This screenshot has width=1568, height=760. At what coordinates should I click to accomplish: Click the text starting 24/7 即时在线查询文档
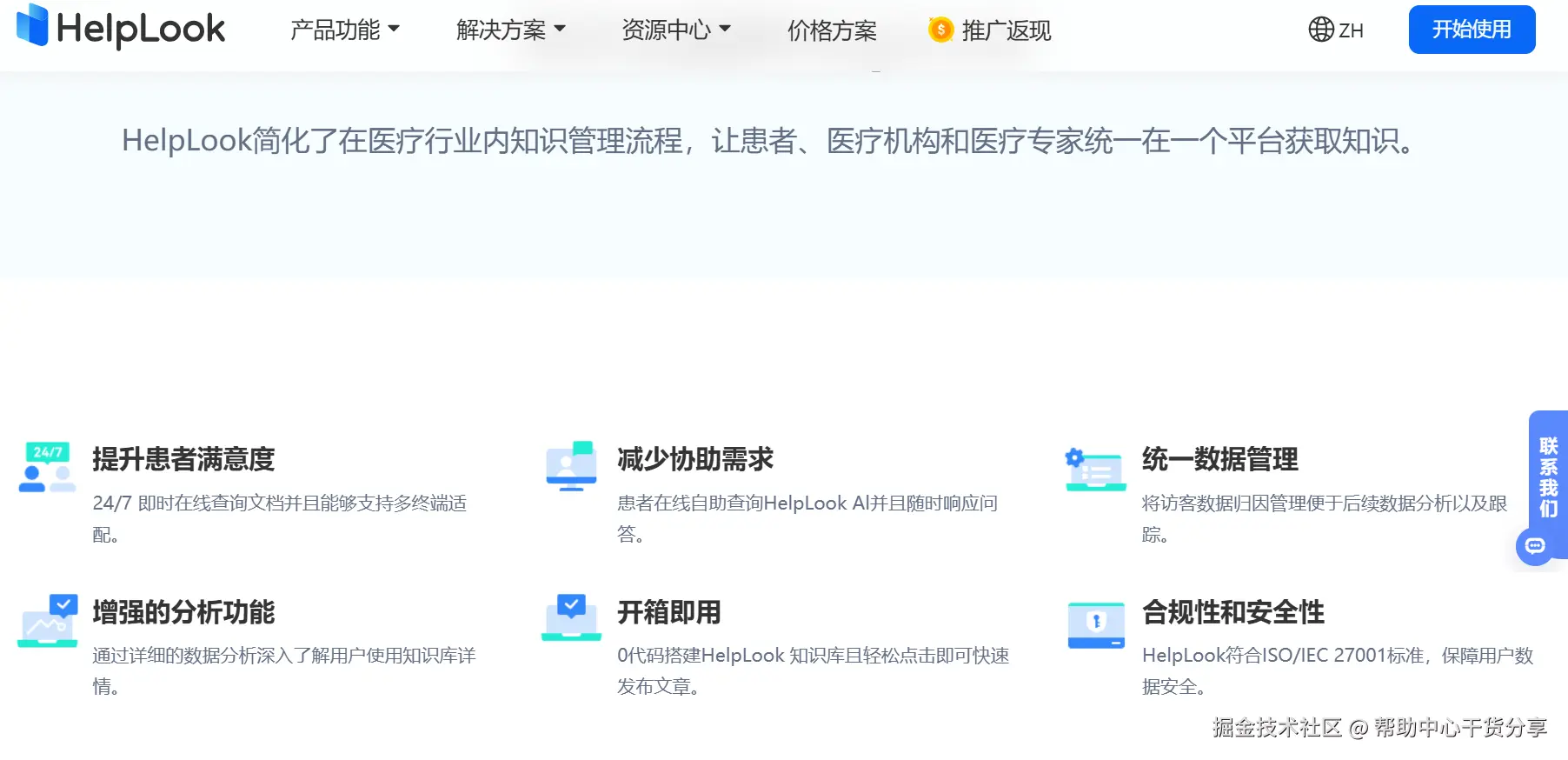pyautogui.click(x=280, y=518)
